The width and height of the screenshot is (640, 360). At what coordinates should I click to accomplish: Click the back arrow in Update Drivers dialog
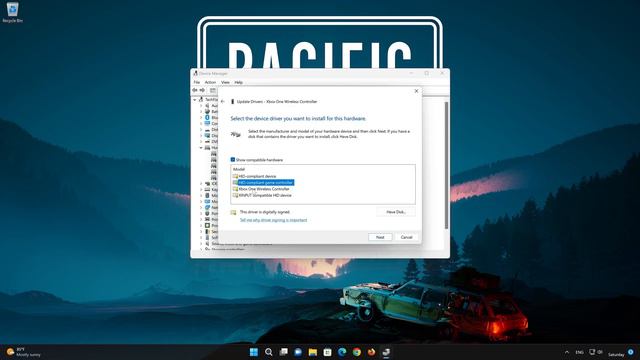[223, 102]
